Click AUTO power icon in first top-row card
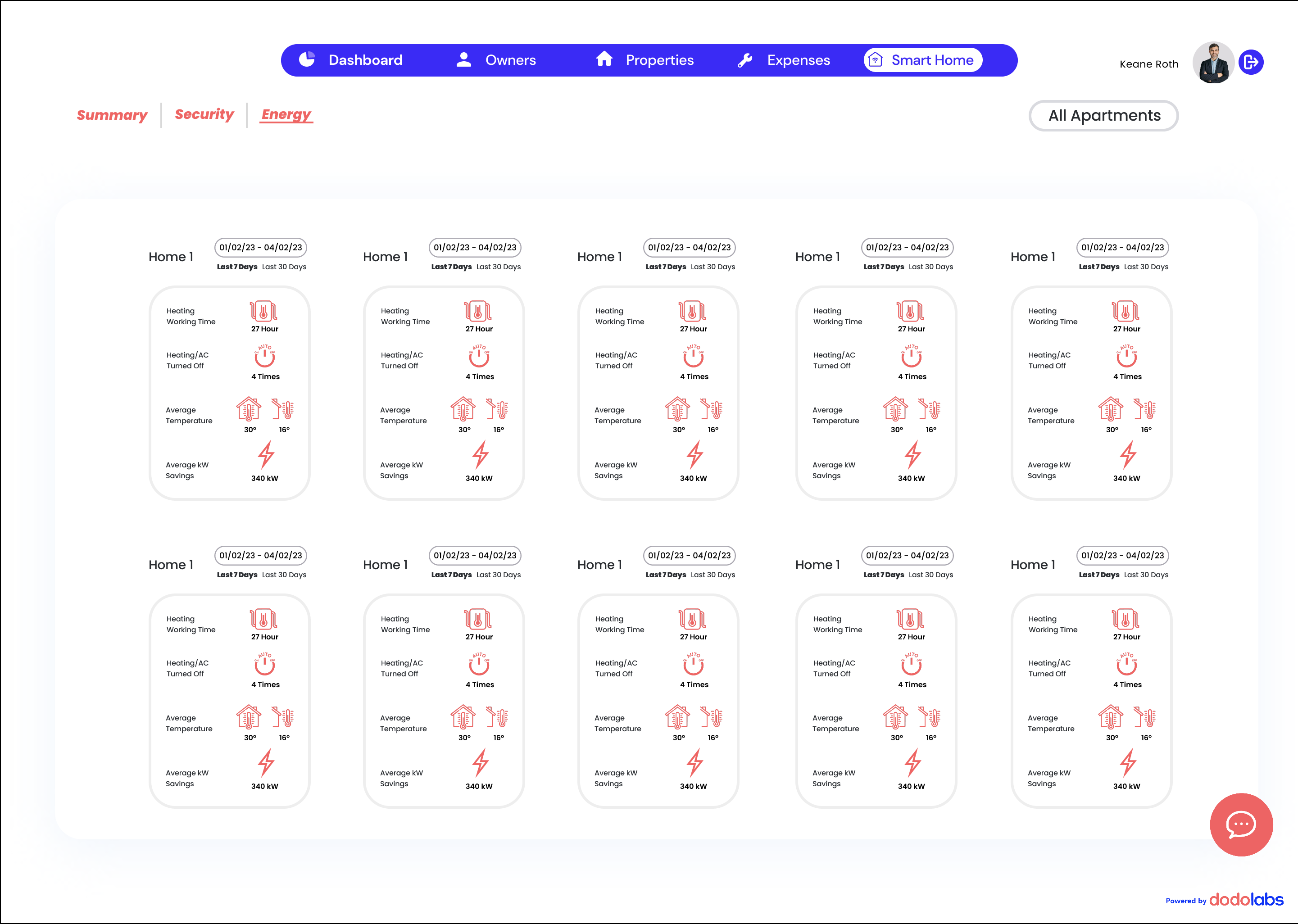Viewport: 1298px width, 924px height. [265, 356]
